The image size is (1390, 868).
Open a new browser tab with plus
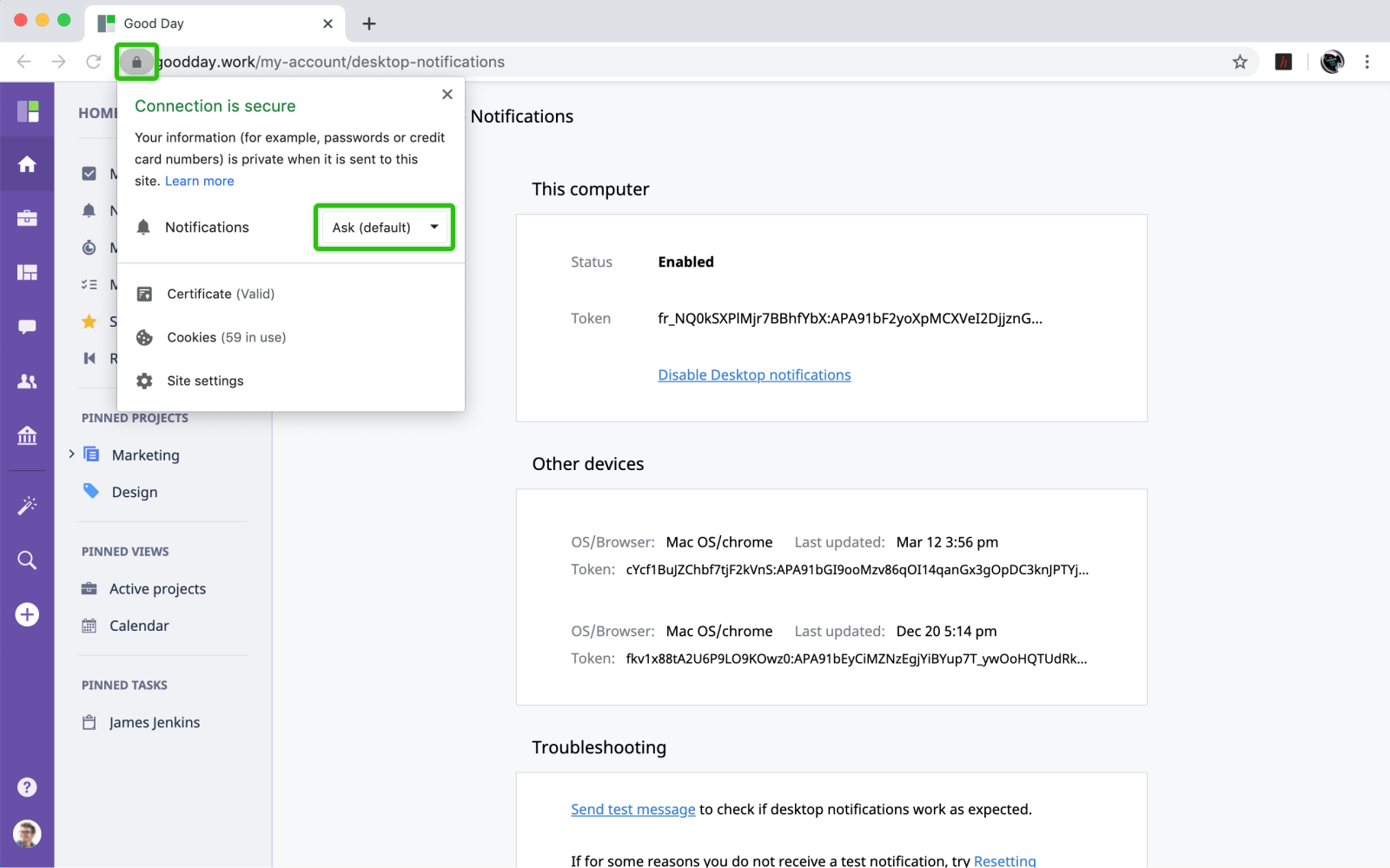pyautogui.click(x=369, y=23)
